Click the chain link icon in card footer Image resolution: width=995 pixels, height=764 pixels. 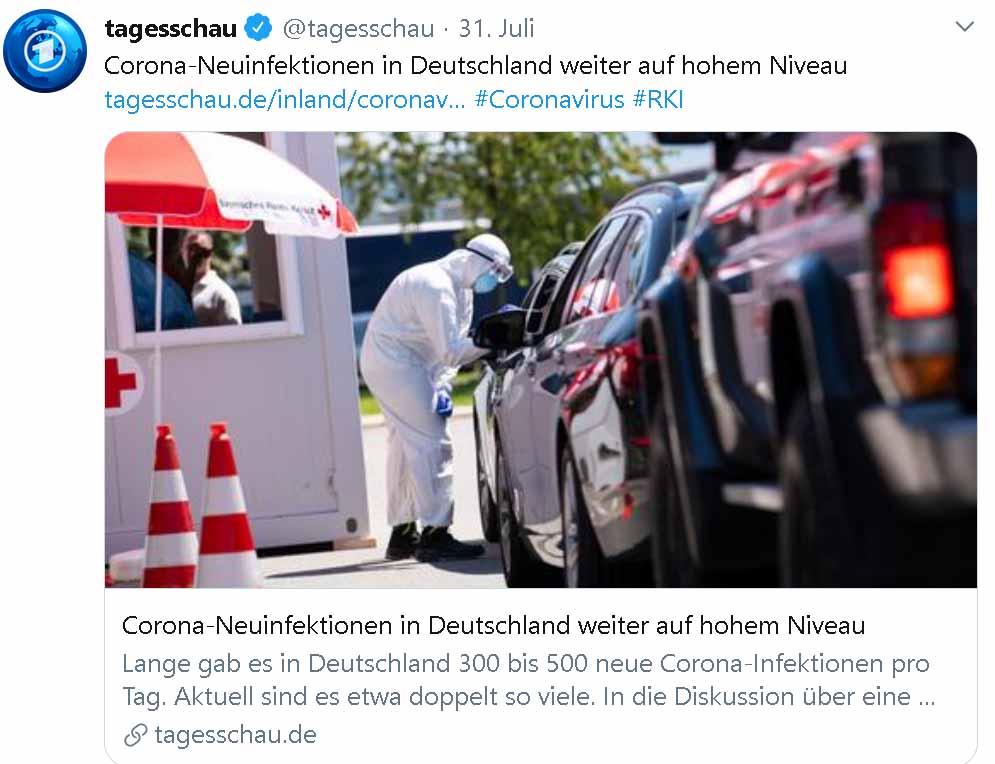[x=135, y=735]
